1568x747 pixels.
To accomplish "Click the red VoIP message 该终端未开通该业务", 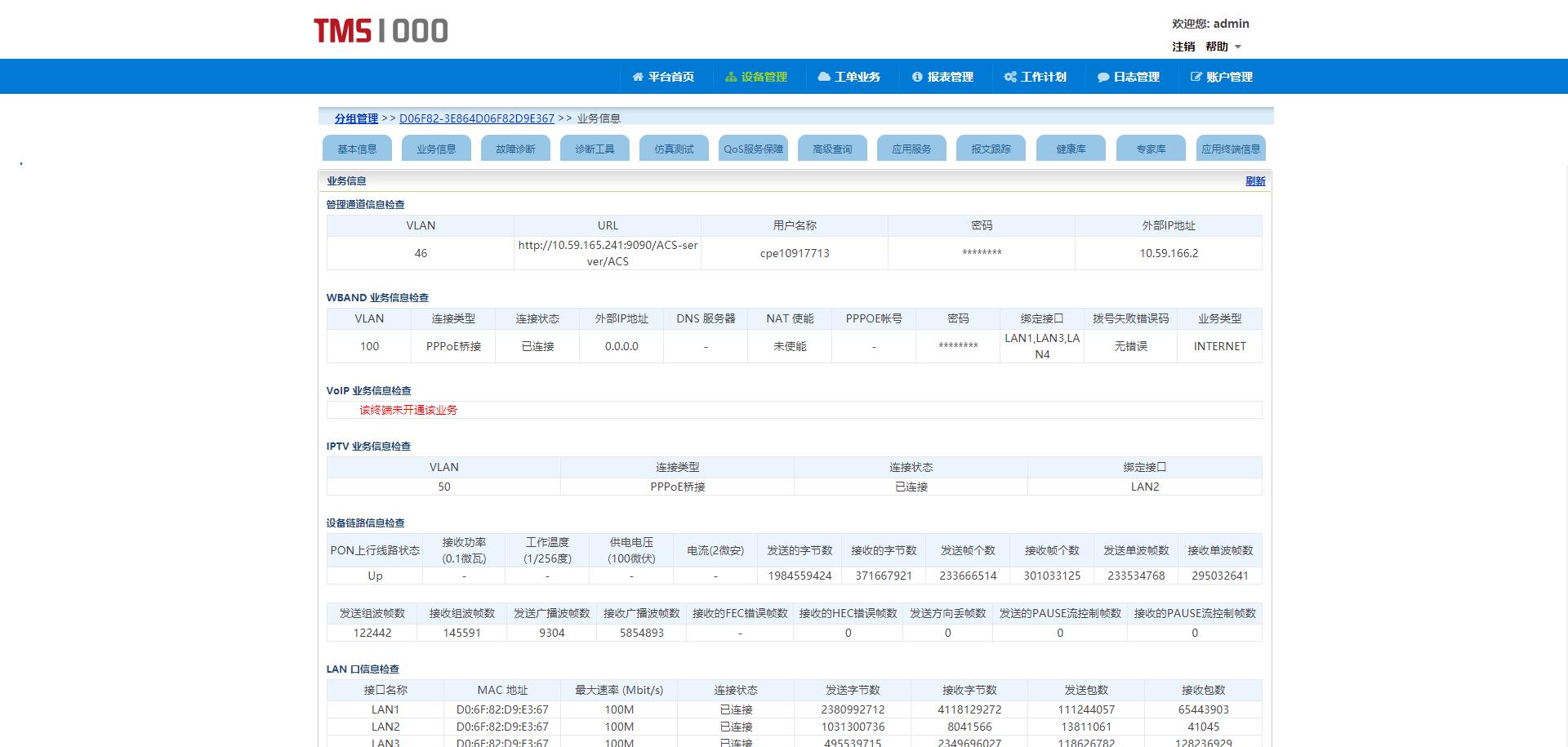I will pos(408,410).
